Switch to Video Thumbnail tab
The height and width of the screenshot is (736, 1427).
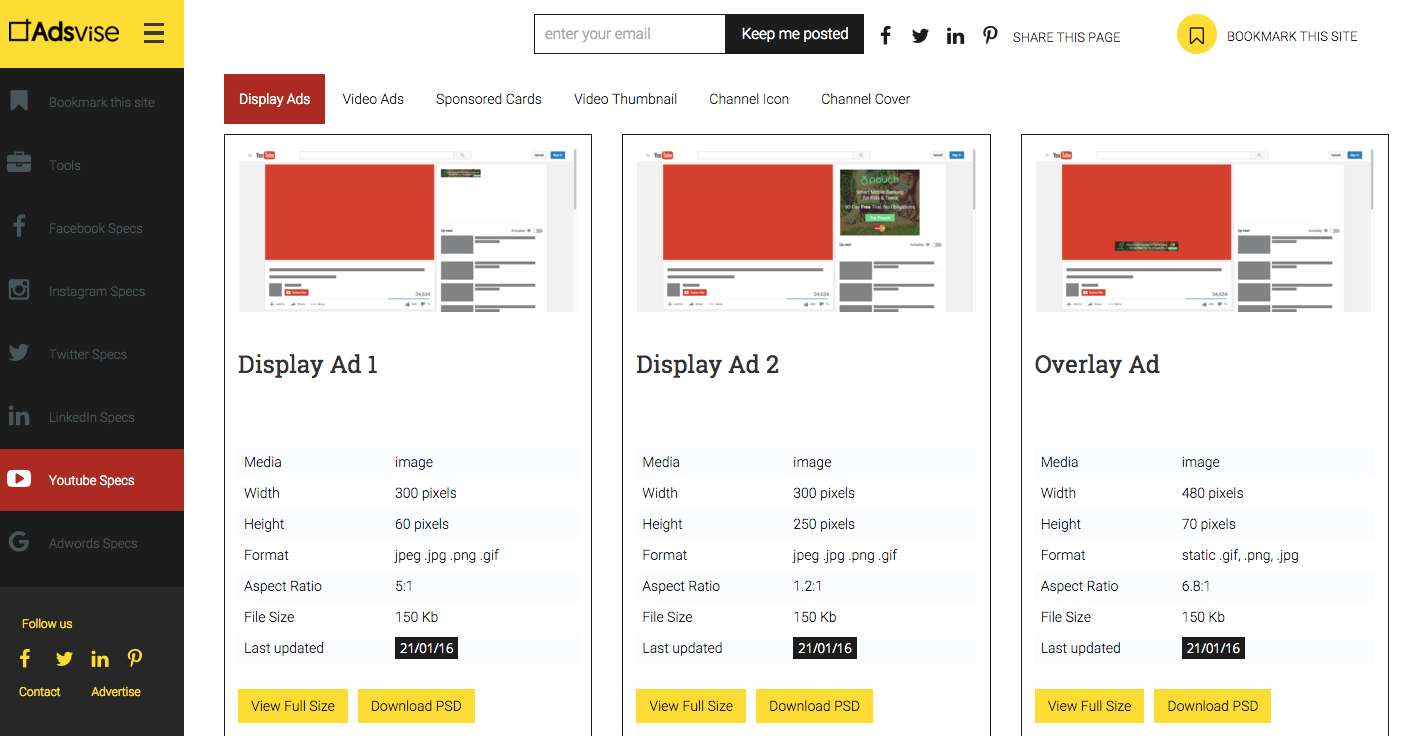(625, 99)
